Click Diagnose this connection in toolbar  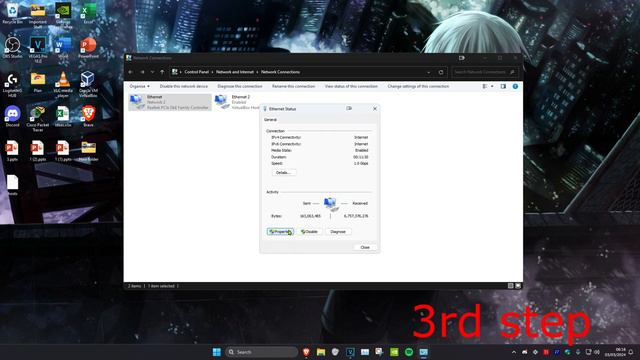coord(240,86)
